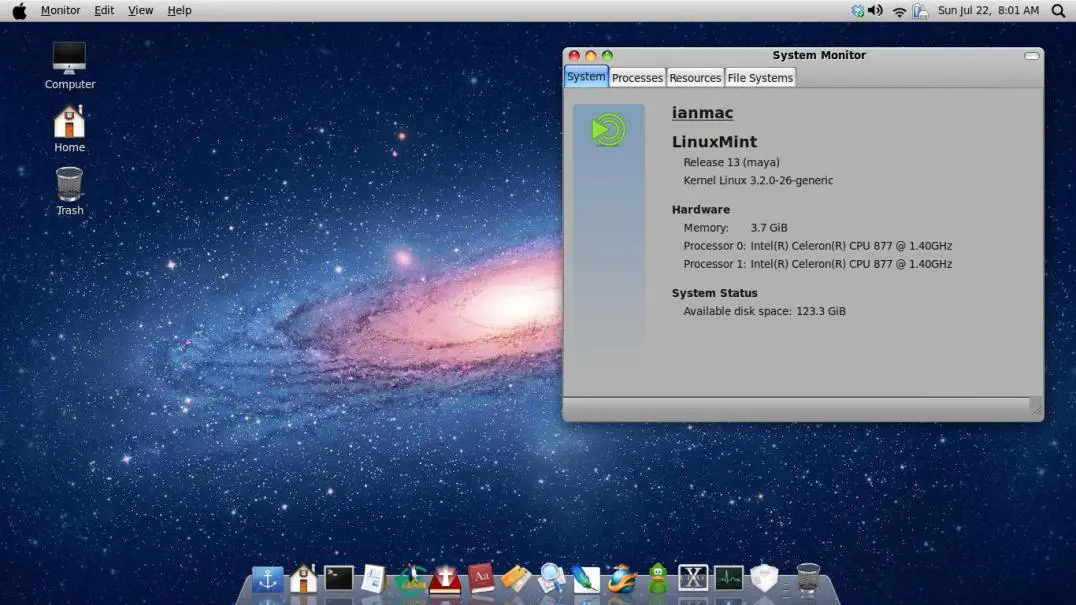Expand the View menu
This screenshot has width=1076, height=605.
141,11
